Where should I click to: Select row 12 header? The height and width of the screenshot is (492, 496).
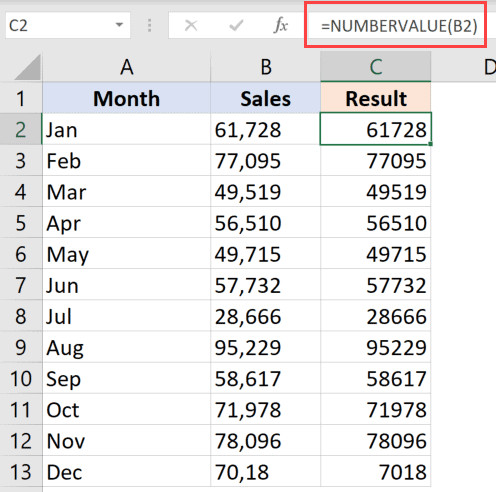pyautogui.click(x=21, y=441)
